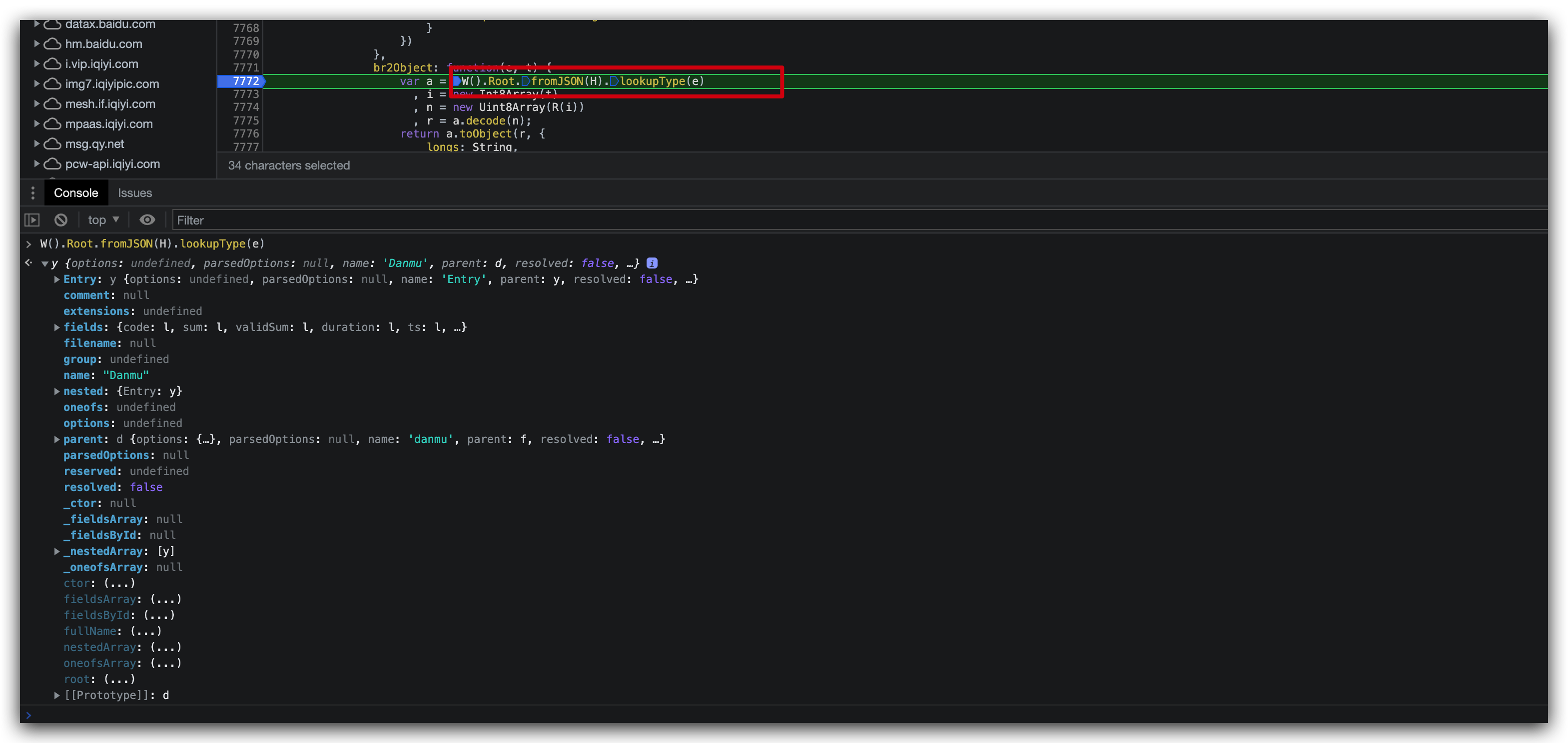1568x743 pixels.
Task: Expand the hm.baidu.com tree node
Action: click(36, 44)
